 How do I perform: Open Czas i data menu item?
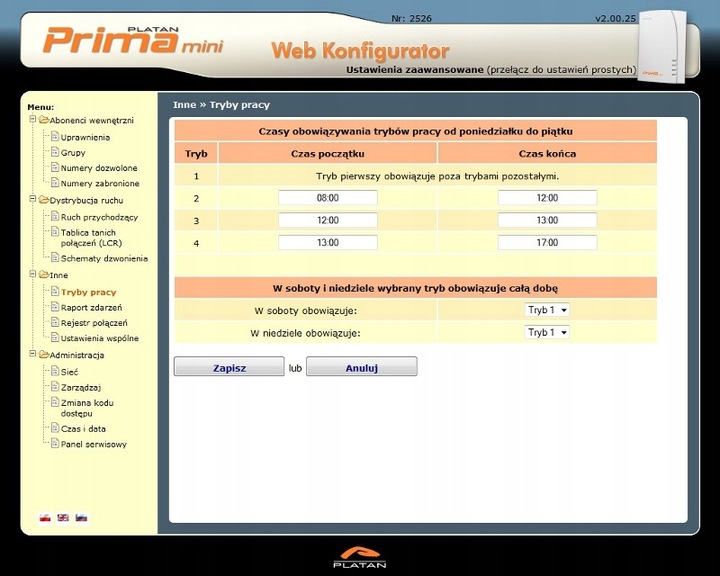[83, 429]
